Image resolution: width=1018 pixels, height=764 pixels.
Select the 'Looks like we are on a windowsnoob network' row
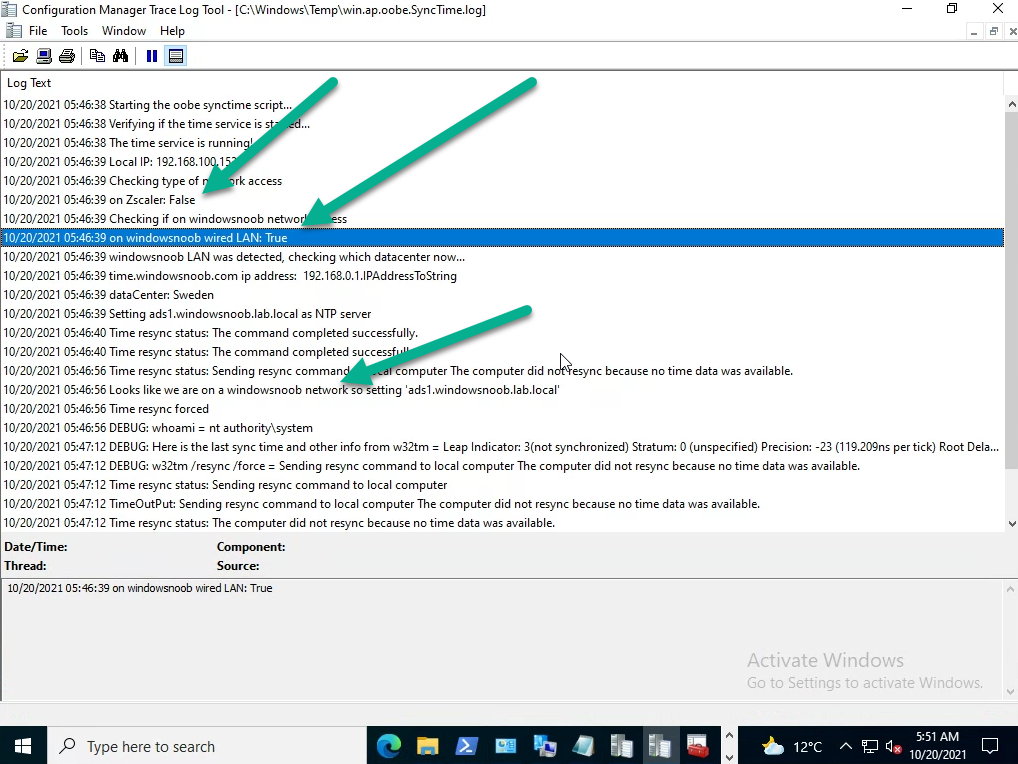coord(503,389)
